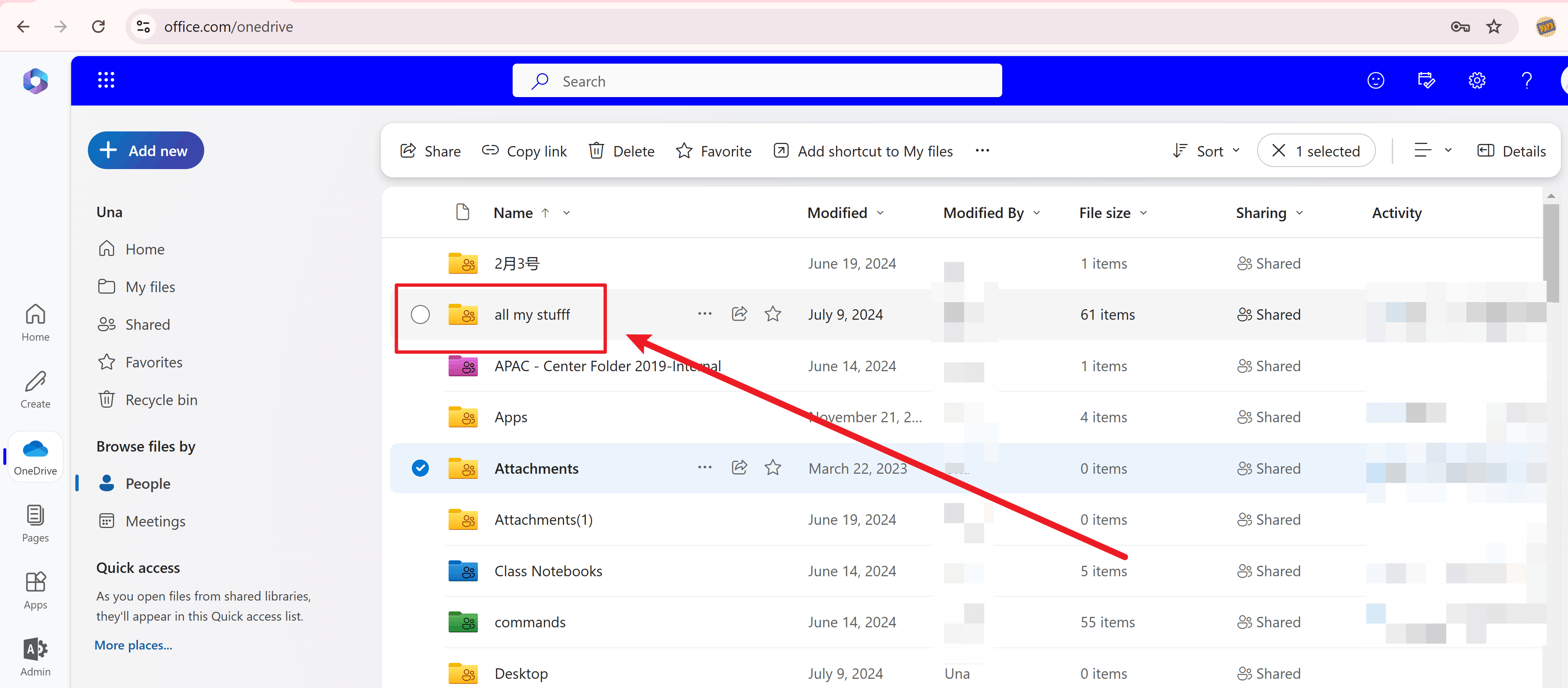
Task: Click the commands green folder icon
Action: click(x=462, y=621)
